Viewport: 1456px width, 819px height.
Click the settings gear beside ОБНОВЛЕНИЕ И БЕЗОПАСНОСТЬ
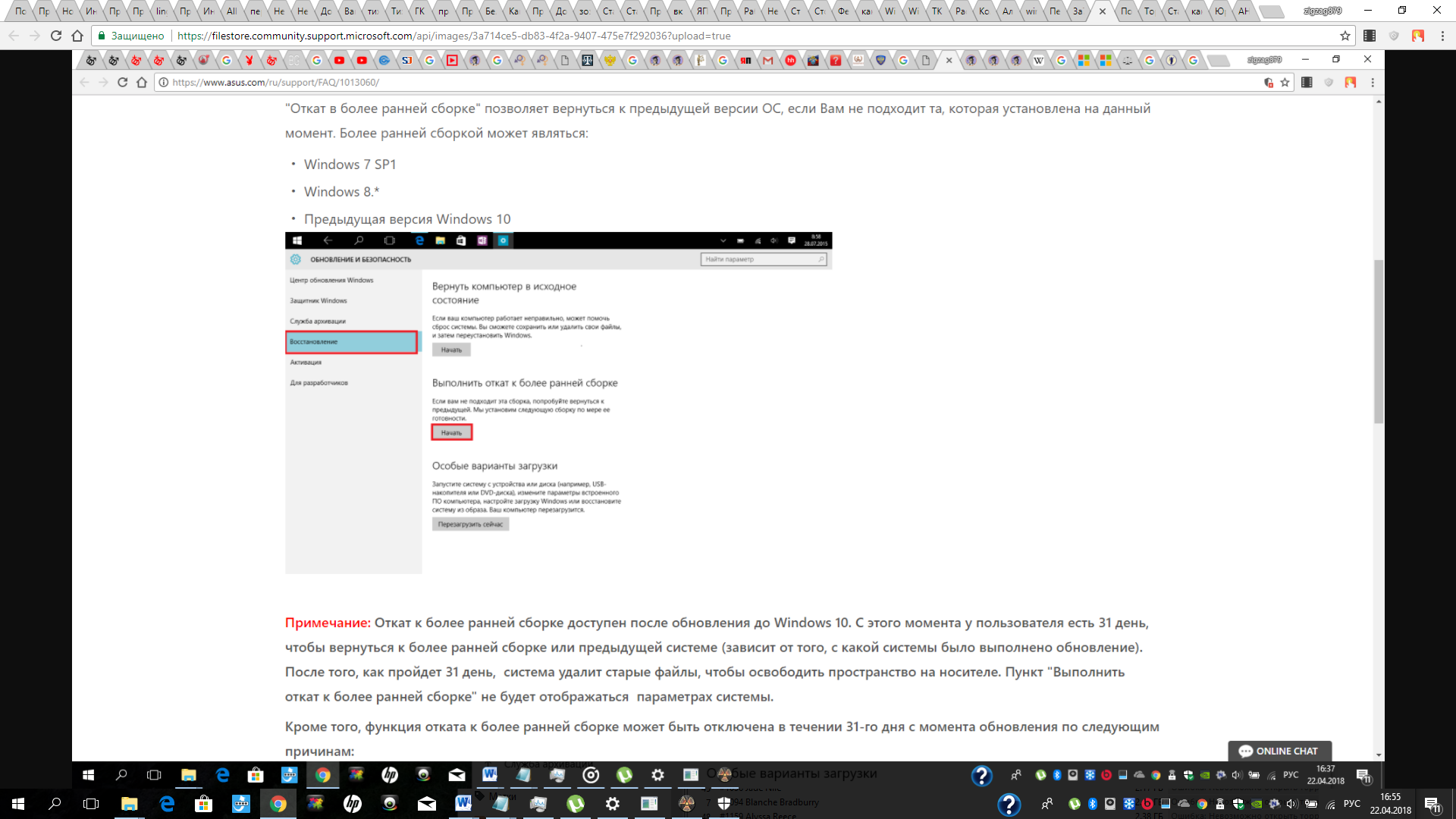pyautogui.click(x=296, y=259)
